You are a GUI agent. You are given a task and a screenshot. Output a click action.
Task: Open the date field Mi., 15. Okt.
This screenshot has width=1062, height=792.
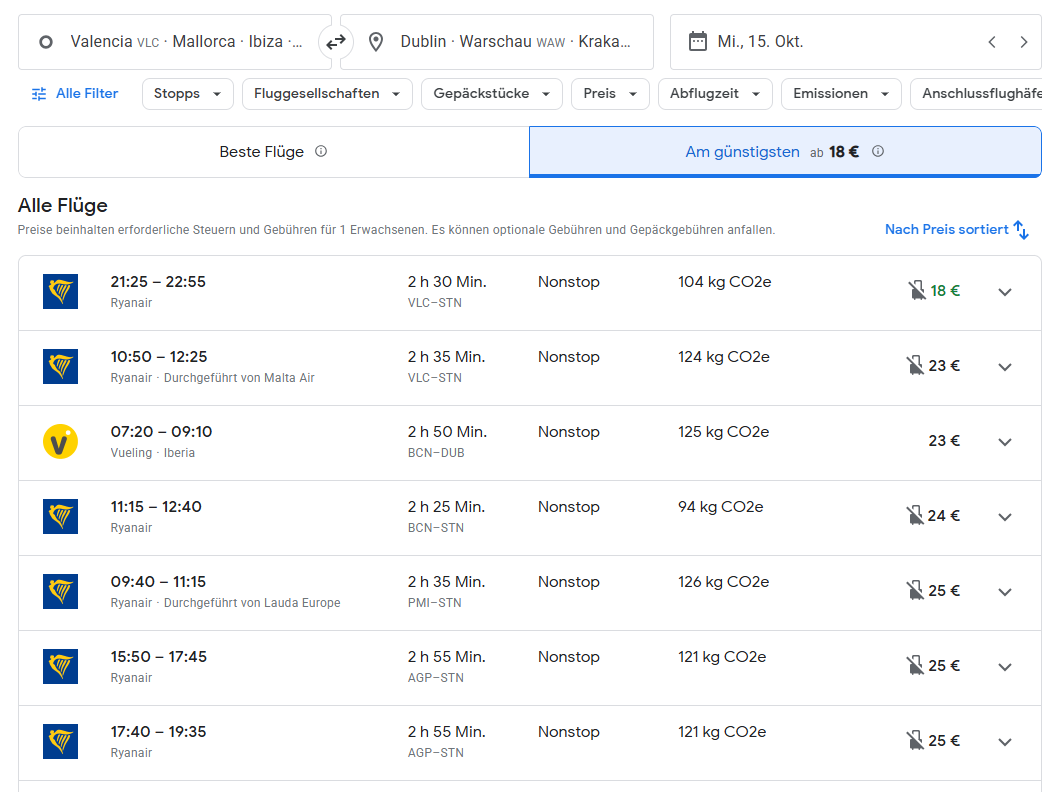point(855,42)
